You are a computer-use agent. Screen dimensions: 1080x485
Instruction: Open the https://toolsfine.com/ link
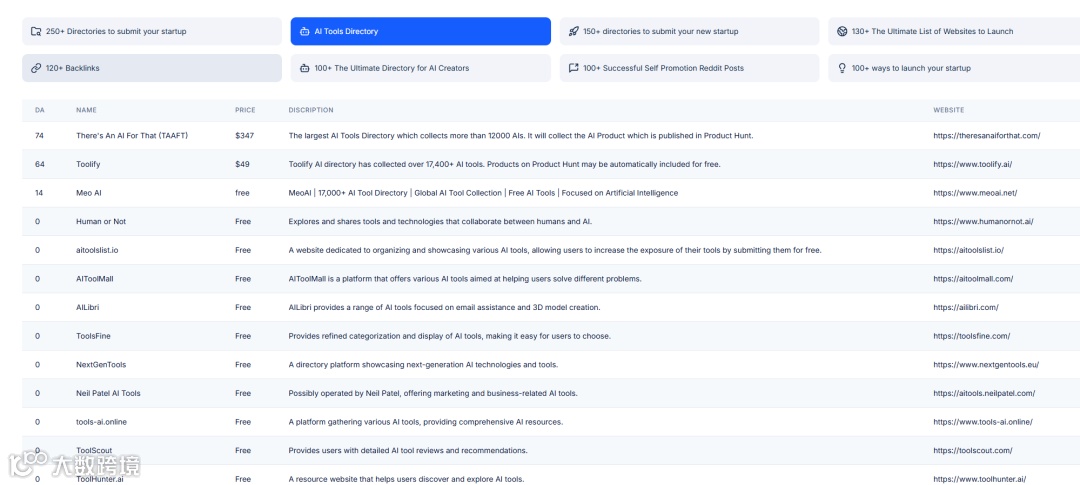[971, 336]
